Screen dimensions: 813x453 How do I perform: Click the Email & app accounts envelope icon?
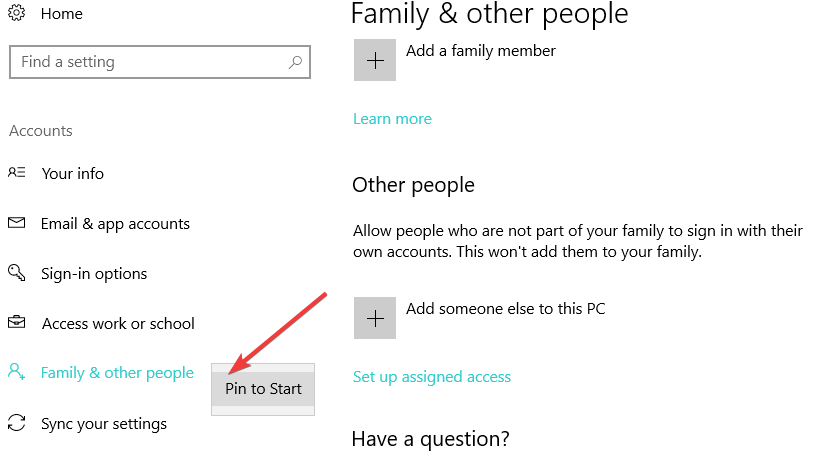pos(16,223)
